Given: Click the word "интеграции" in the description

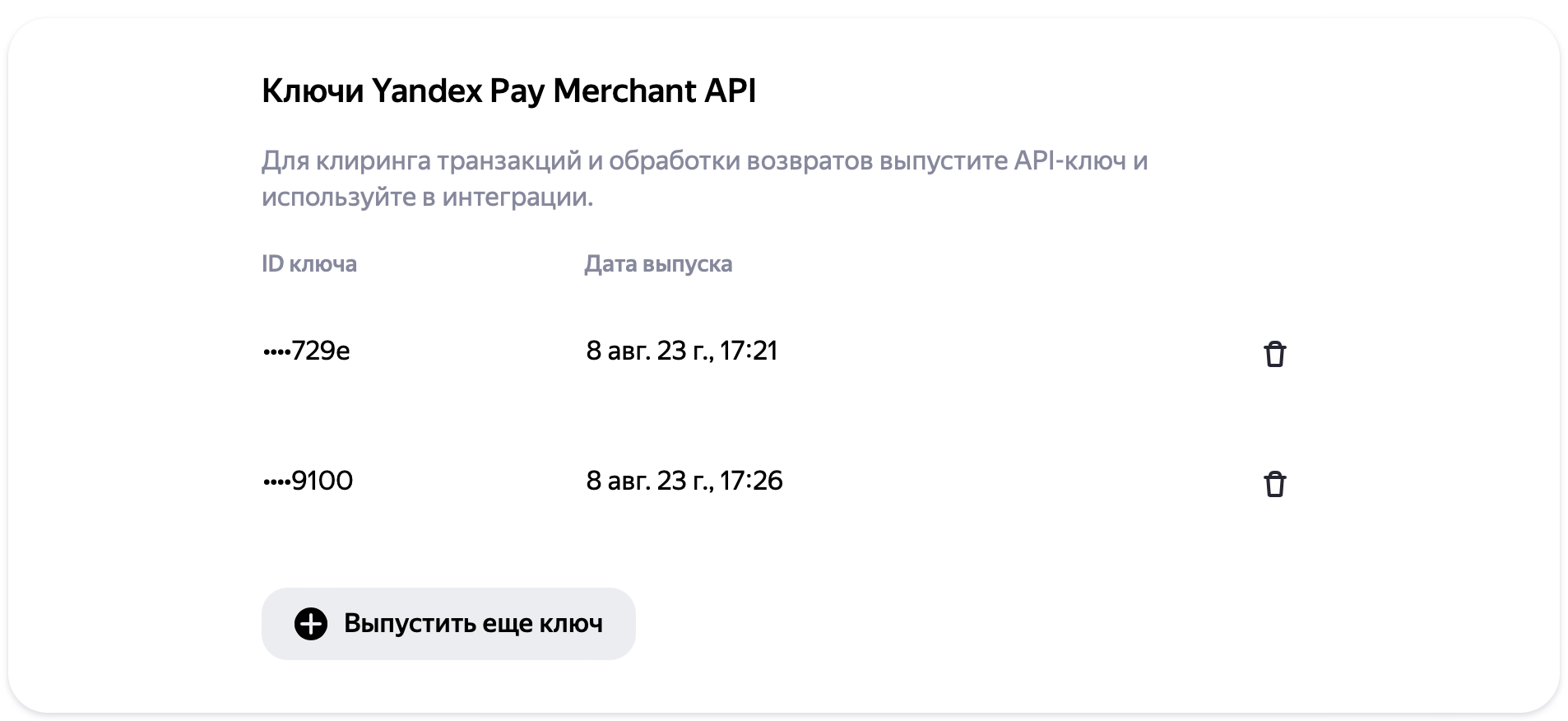Looking at the screenshot, I should (x=517, y=198).
